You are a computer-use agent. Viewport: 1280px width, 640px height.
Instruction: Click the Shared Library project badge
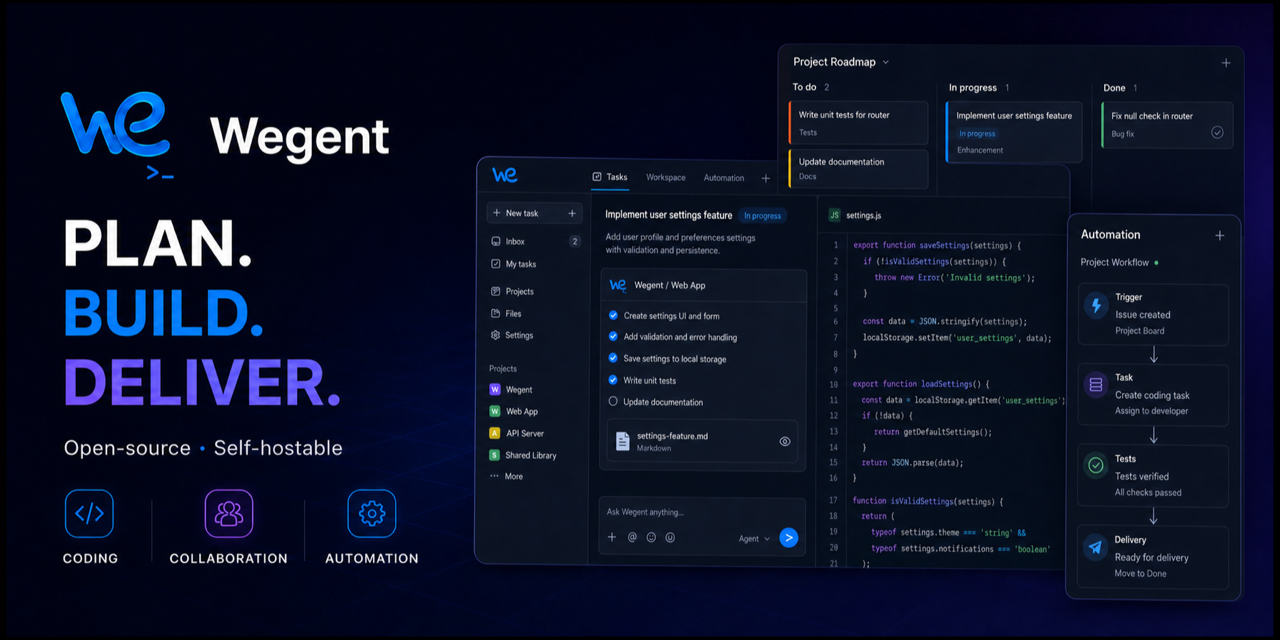coord(495,456)
